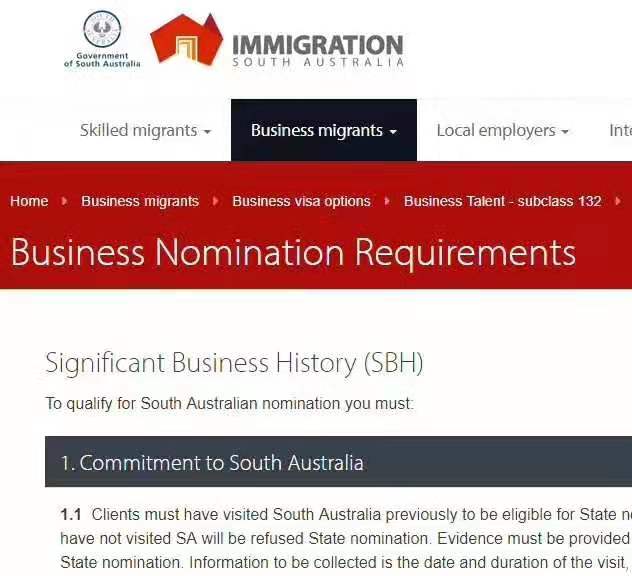Go to the Home breadcrumb link

click(29, 201)
